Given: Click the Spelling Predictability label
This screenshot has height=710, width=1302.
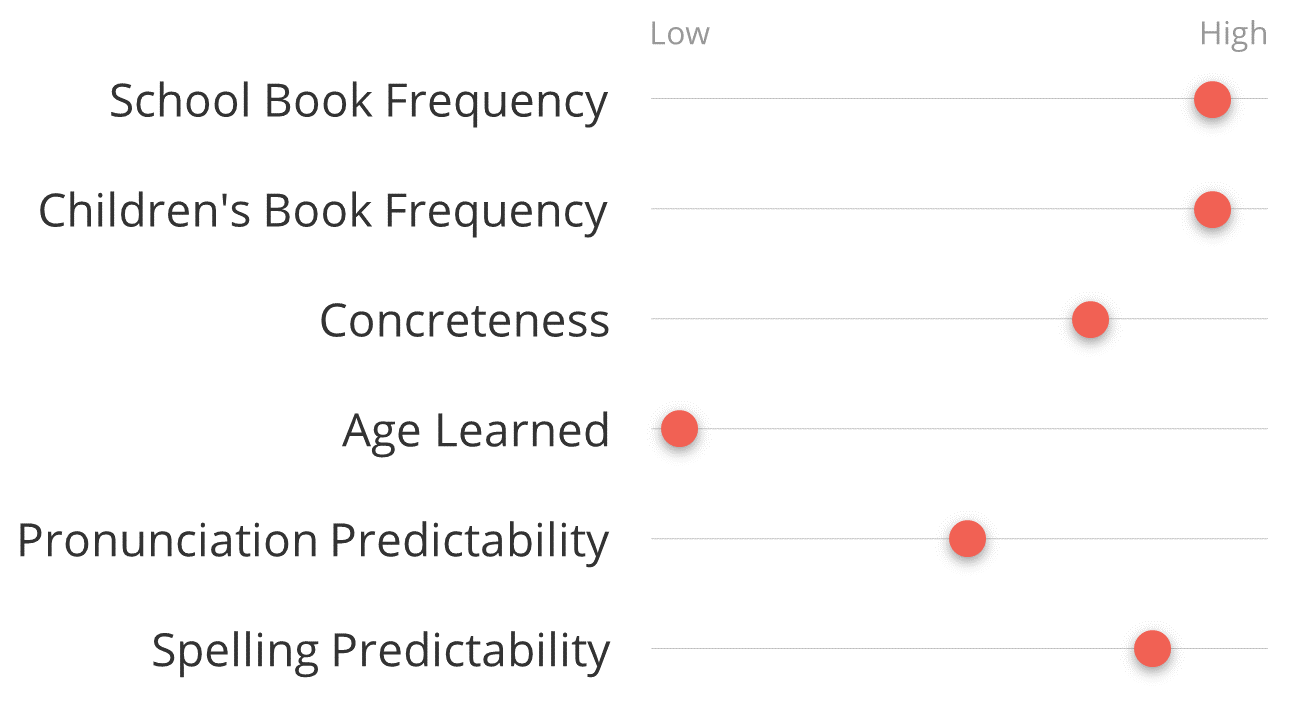Looking at the screenshot, I should tap(381, 652).
